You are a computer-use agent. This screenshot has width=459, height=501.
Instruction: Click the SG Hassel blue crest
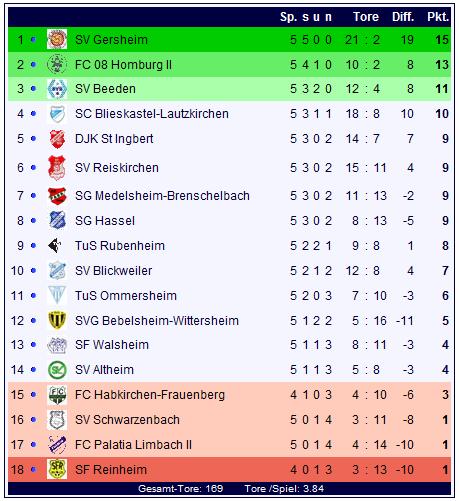57,220
